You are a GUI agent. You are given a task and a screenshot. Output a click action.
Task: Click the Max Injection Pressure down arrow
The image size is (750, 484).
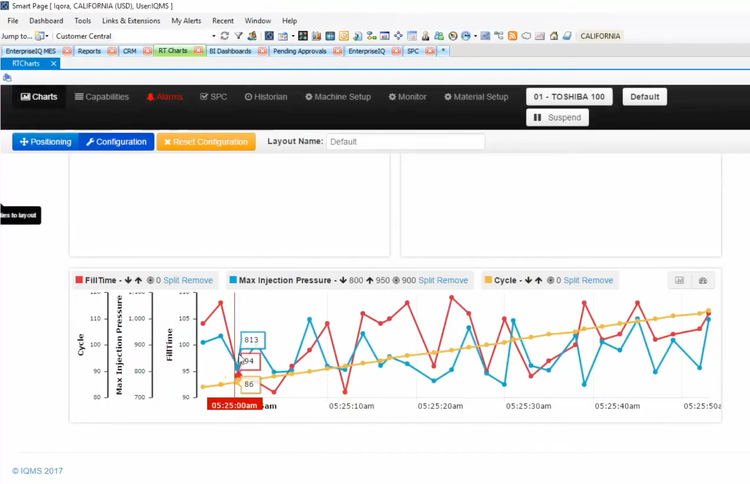343,280
